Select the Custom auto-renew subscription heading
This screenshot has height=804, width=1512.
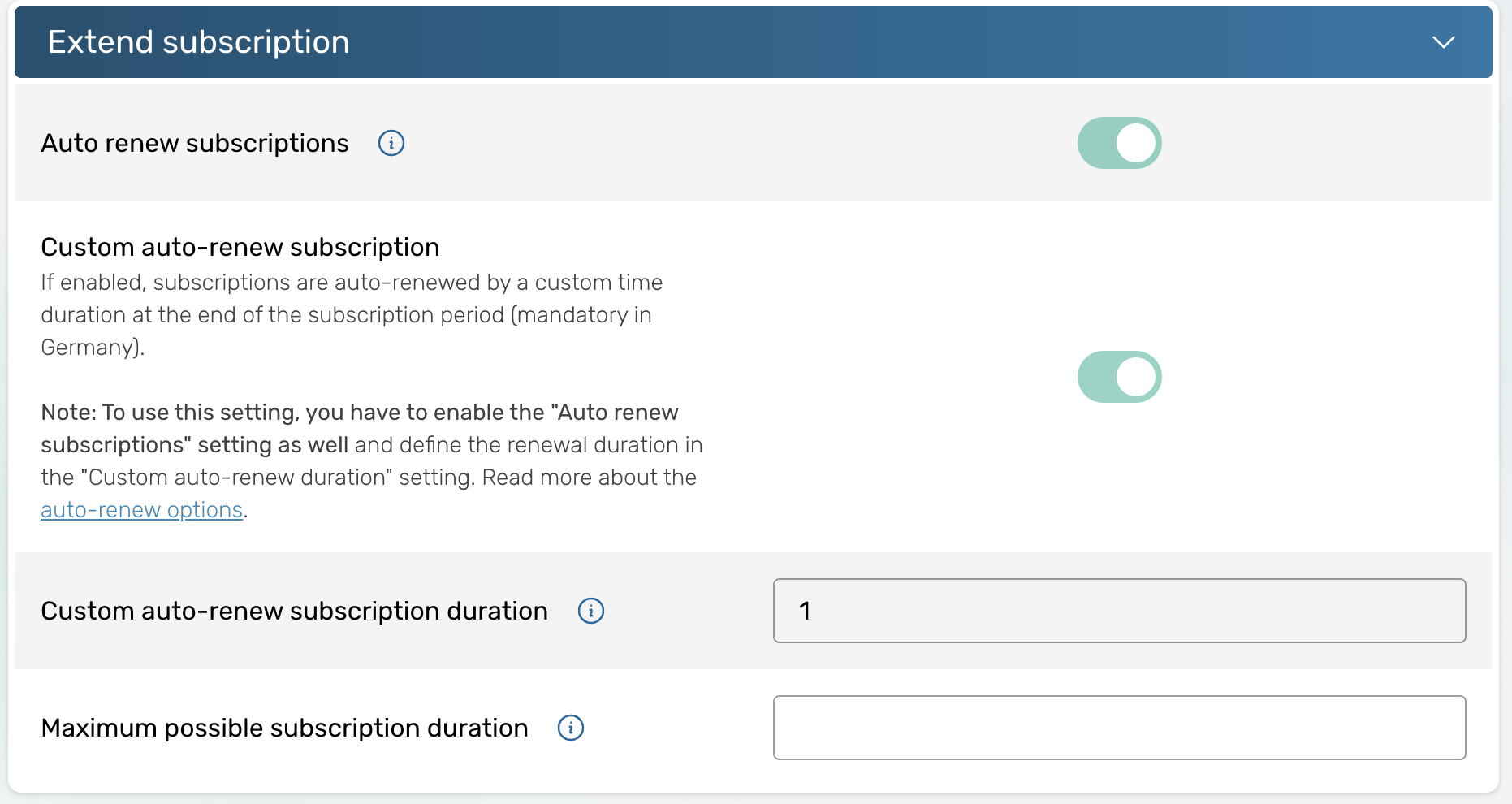click(240, 247)
